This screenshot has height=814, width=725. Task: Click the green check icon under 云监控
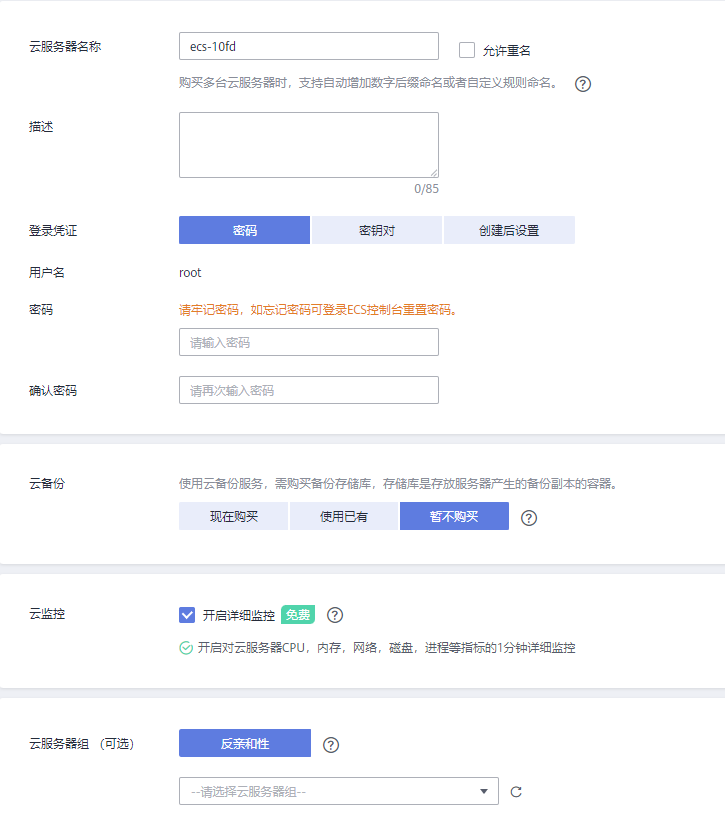tap(186, 648)
